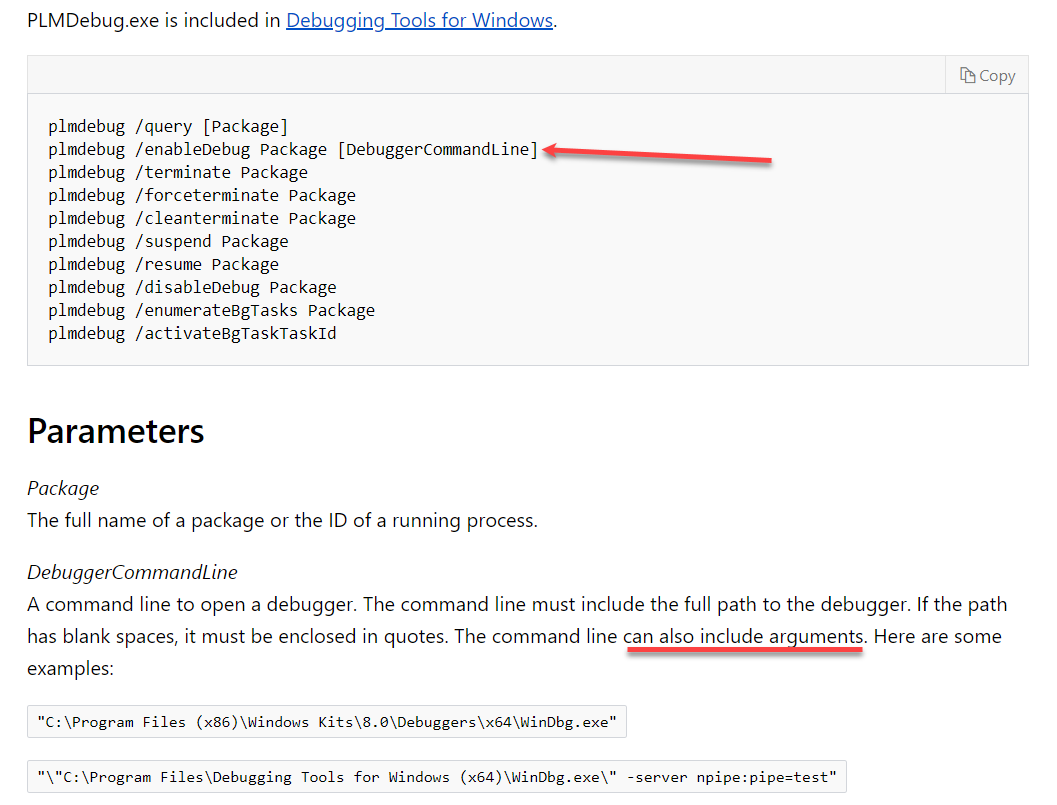1057x805 pixels.
Task: Click the italic Package parameter name
Action: (x=63, y=489)
